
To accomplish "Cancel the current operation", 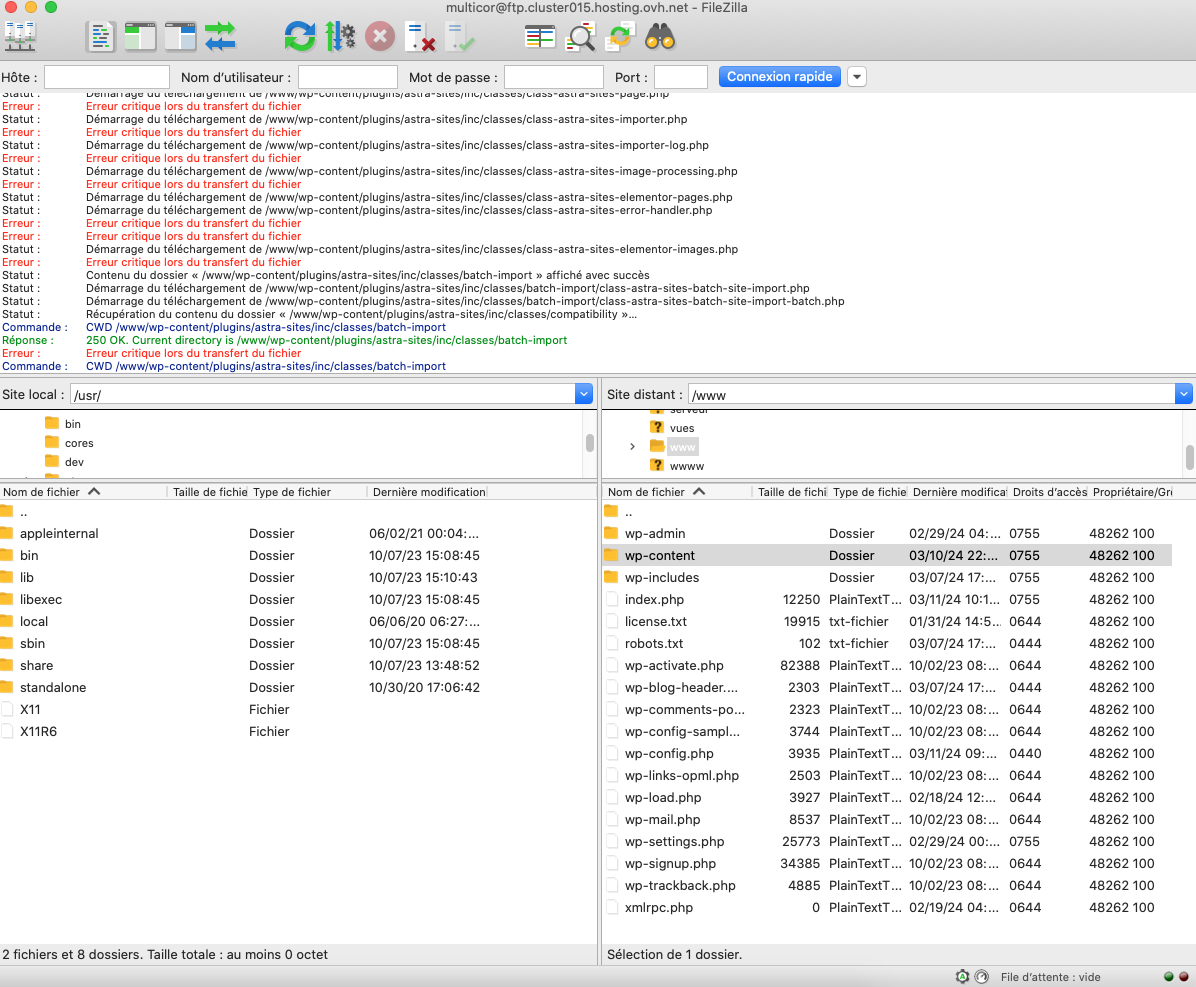I will tap(380, 37).
